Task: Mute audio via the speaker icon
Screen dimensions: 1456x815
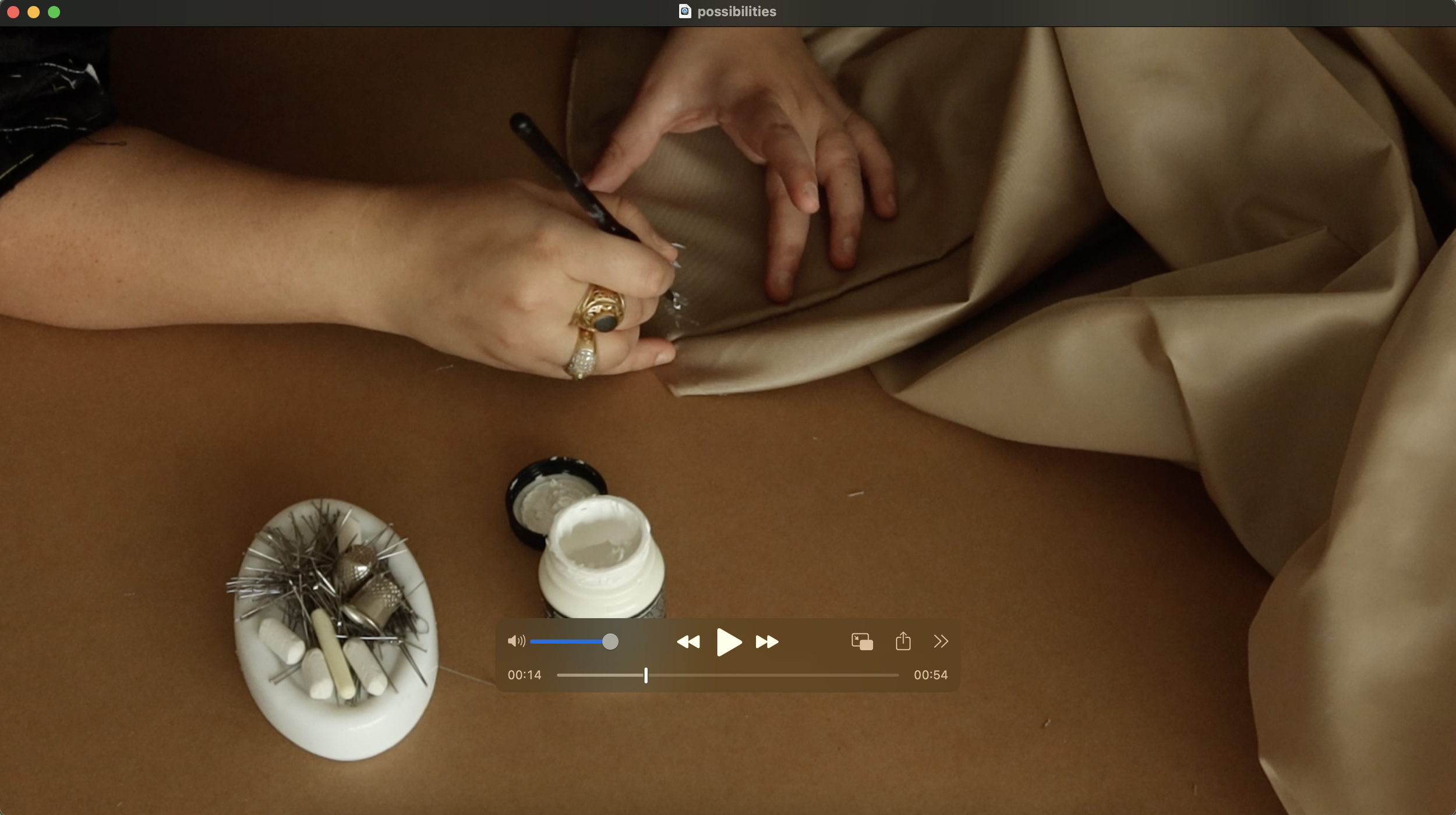Action: pos(515,641)
